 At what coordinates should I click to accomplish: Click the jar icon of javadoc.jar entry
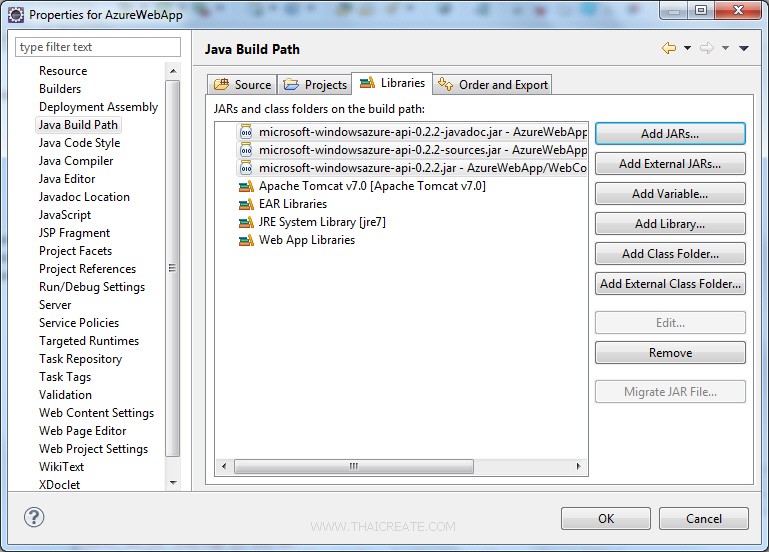click(x=246, y=132)
